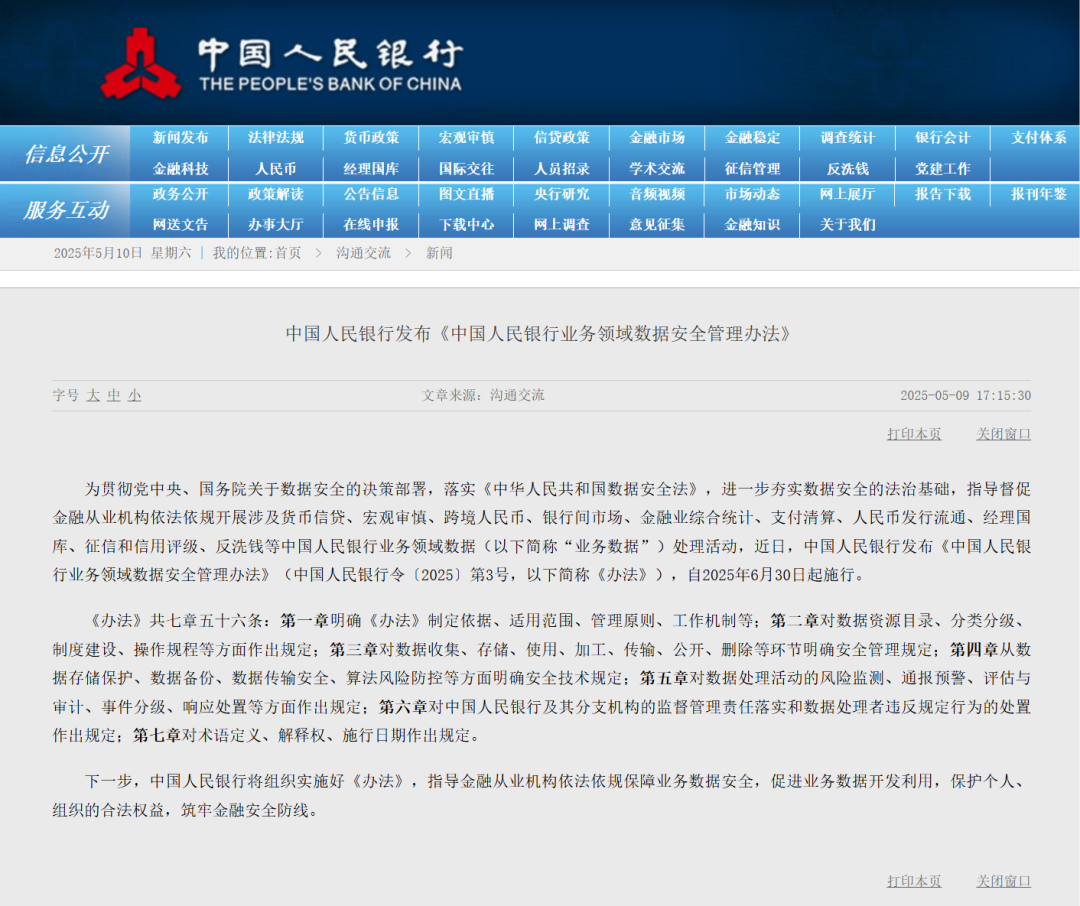This screenshot has height=906, width=1080.
Task: Visit the 下载中心 page
Action: 466,224
